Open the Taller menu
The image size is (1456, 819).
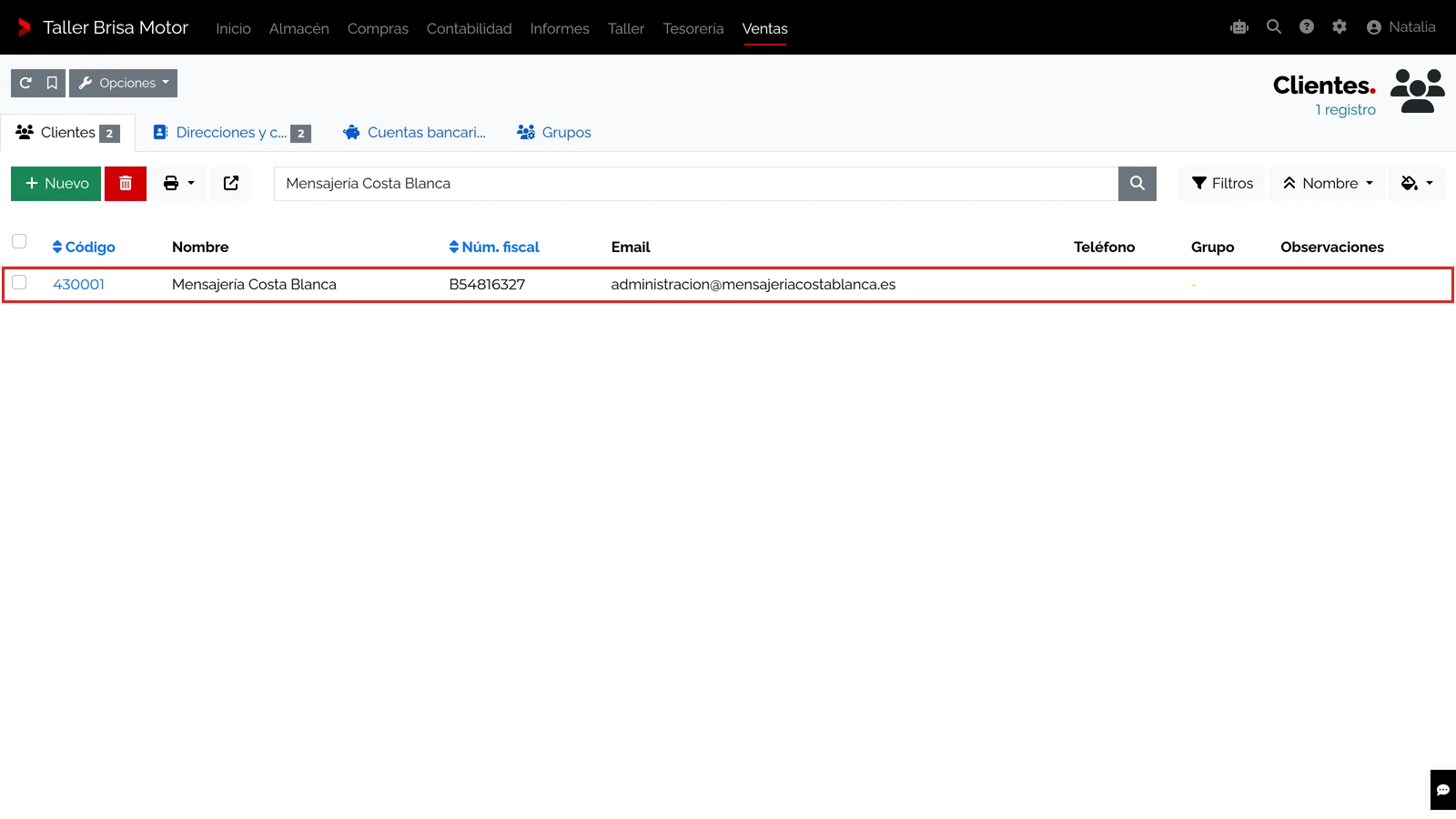pos(626,28)
